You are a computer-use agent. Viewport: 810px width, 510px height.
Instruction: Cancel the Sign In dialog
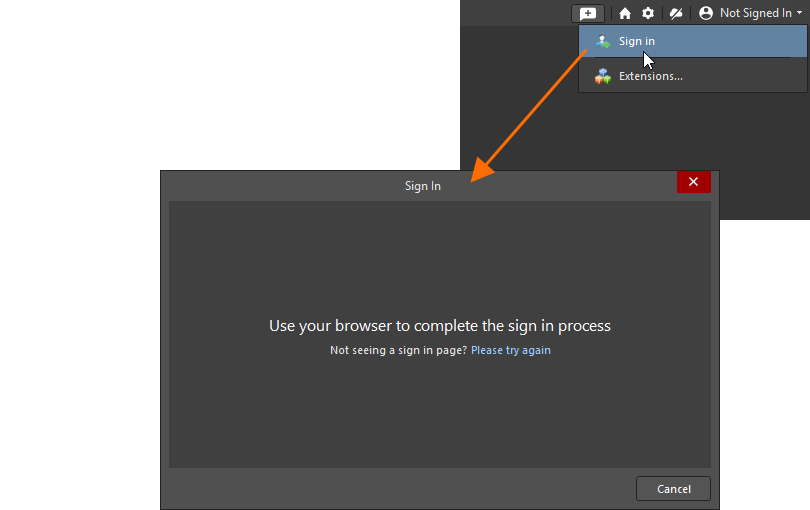(x=673, y=489)
